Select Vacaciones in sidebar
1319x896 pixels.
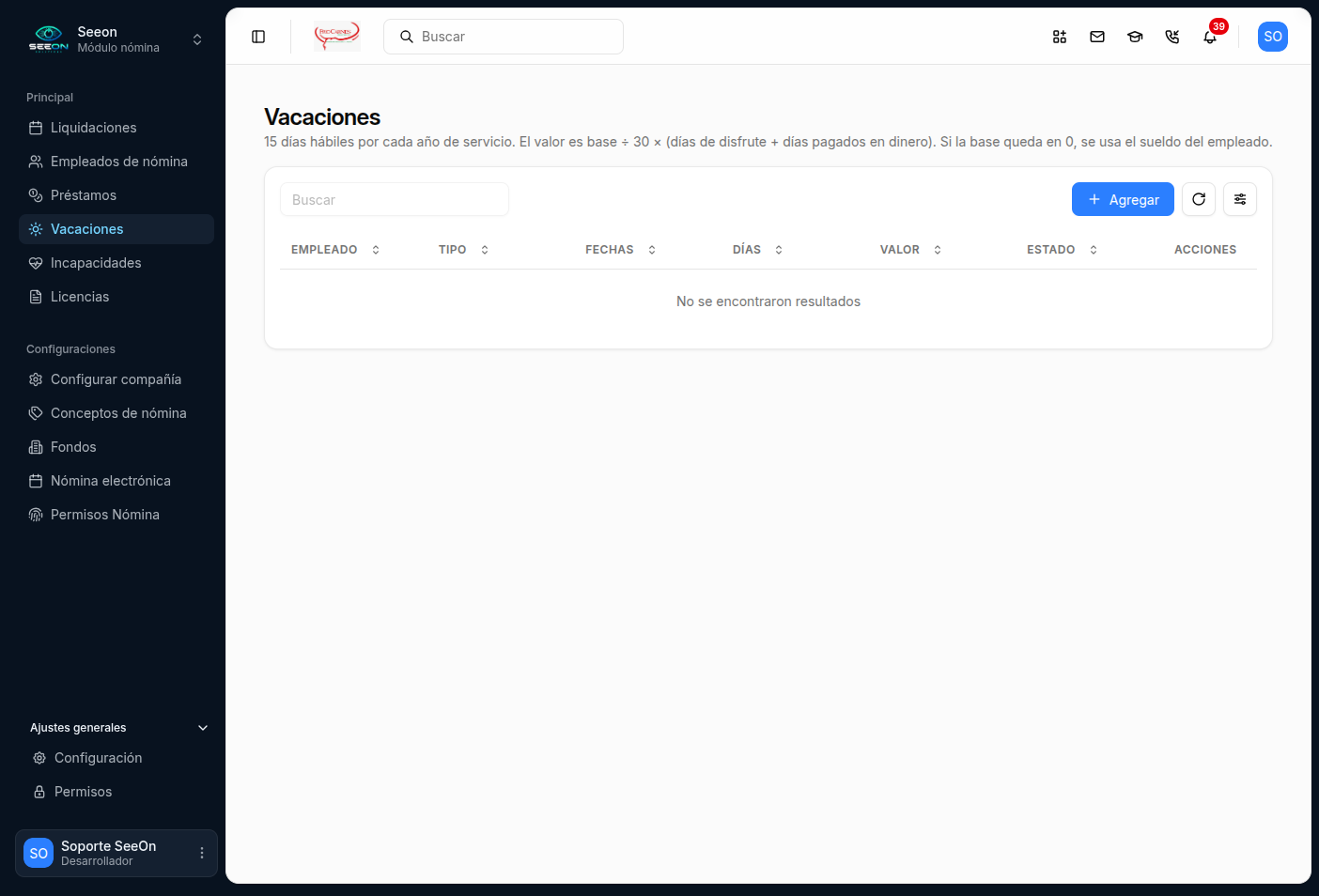point(116,229)
